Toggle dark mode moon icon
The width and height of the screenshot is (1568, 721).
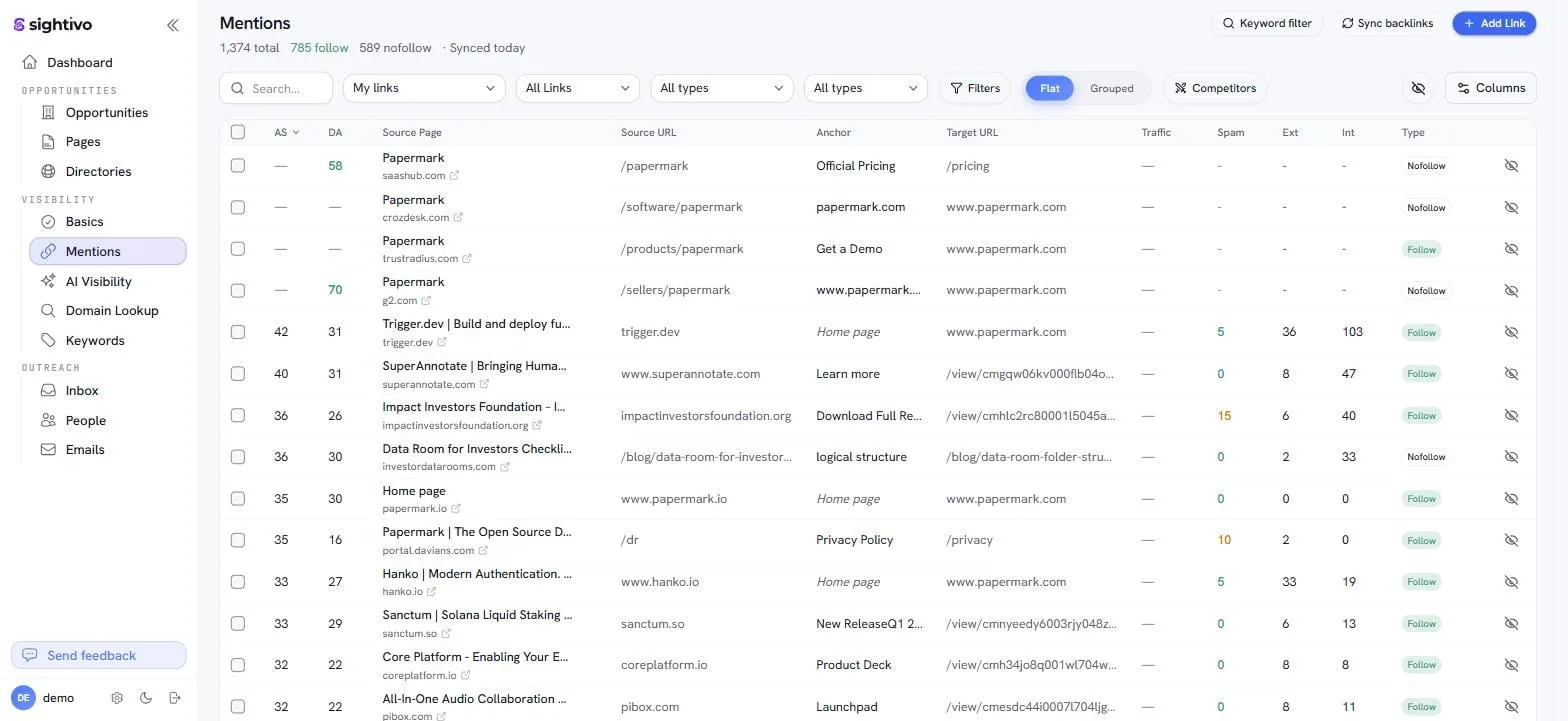(146, 698)
